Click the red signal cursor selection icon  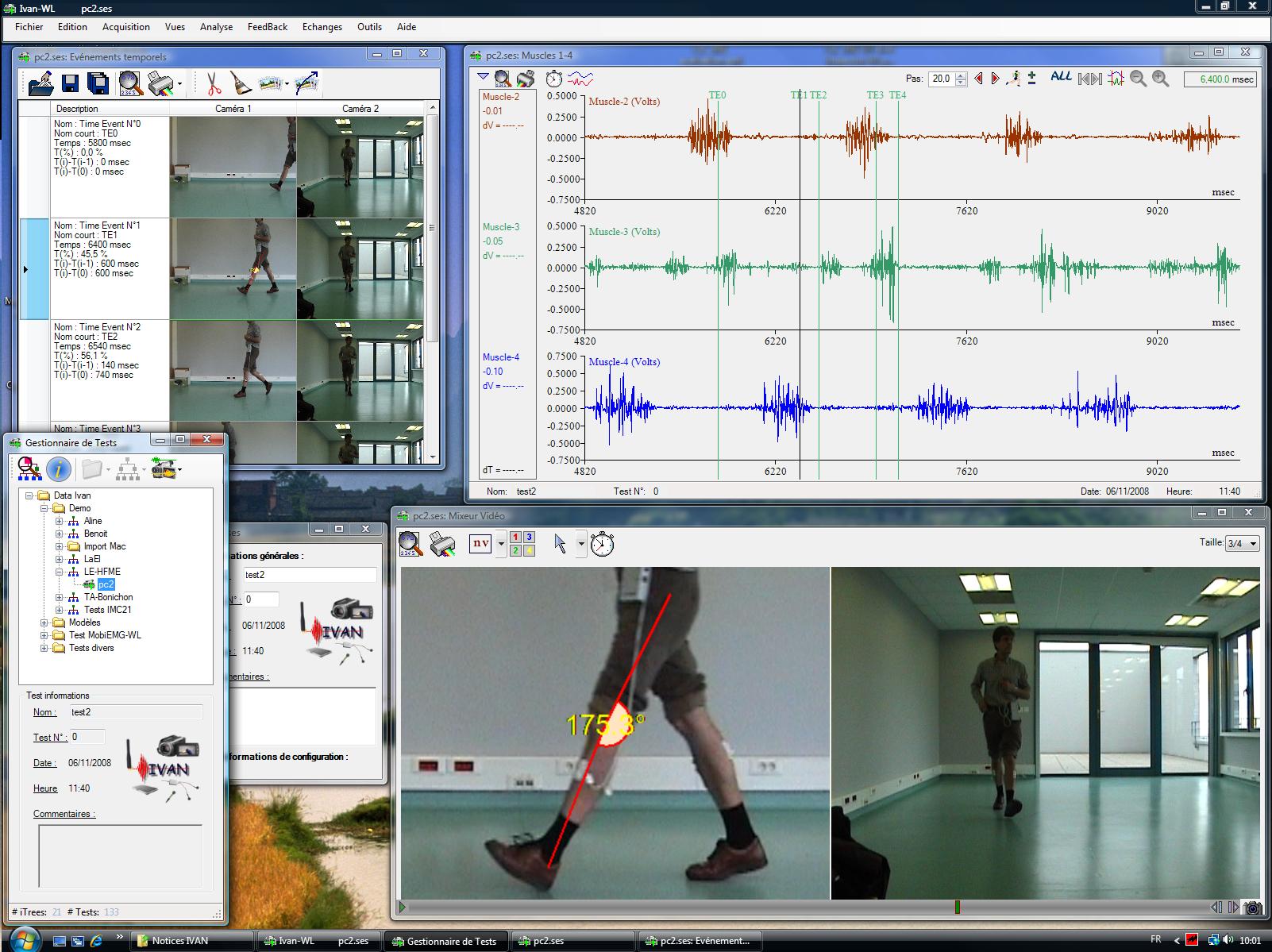click(1116, 79)
